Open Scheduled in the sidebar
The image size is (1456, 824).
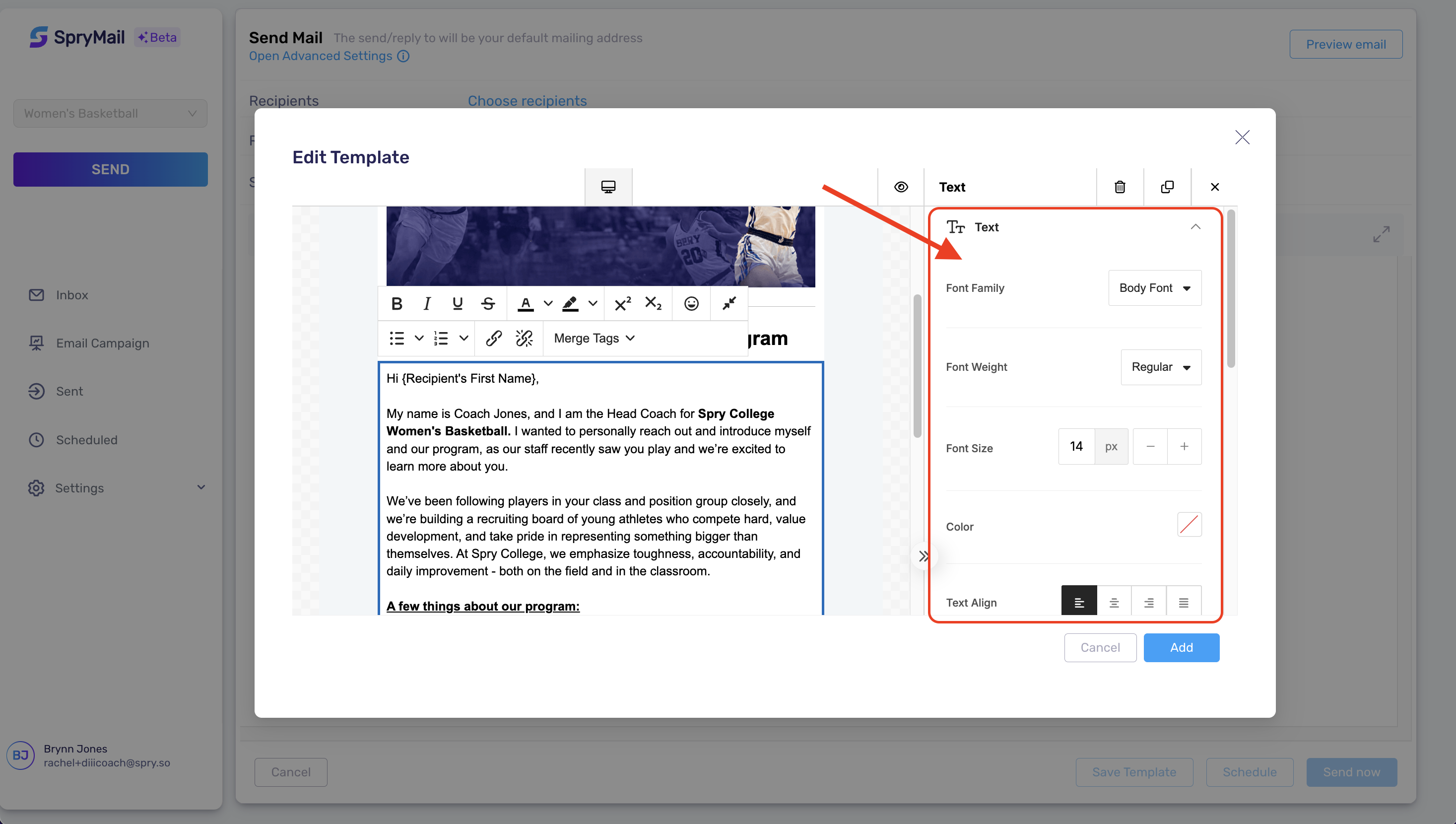pyautogui.click(x=73, y=440)
